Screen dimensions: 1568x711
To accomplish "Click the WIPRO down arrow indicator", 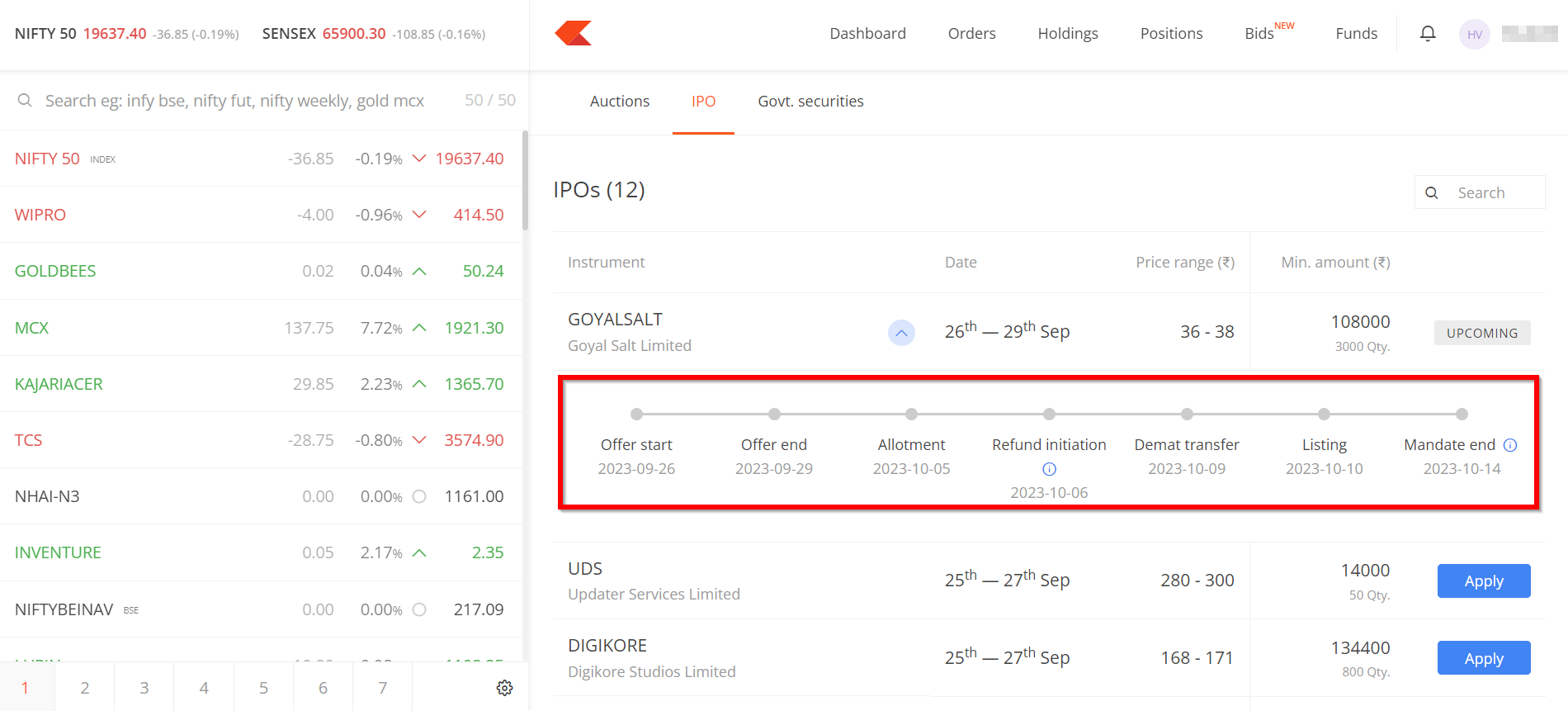I will coord(419,215).
